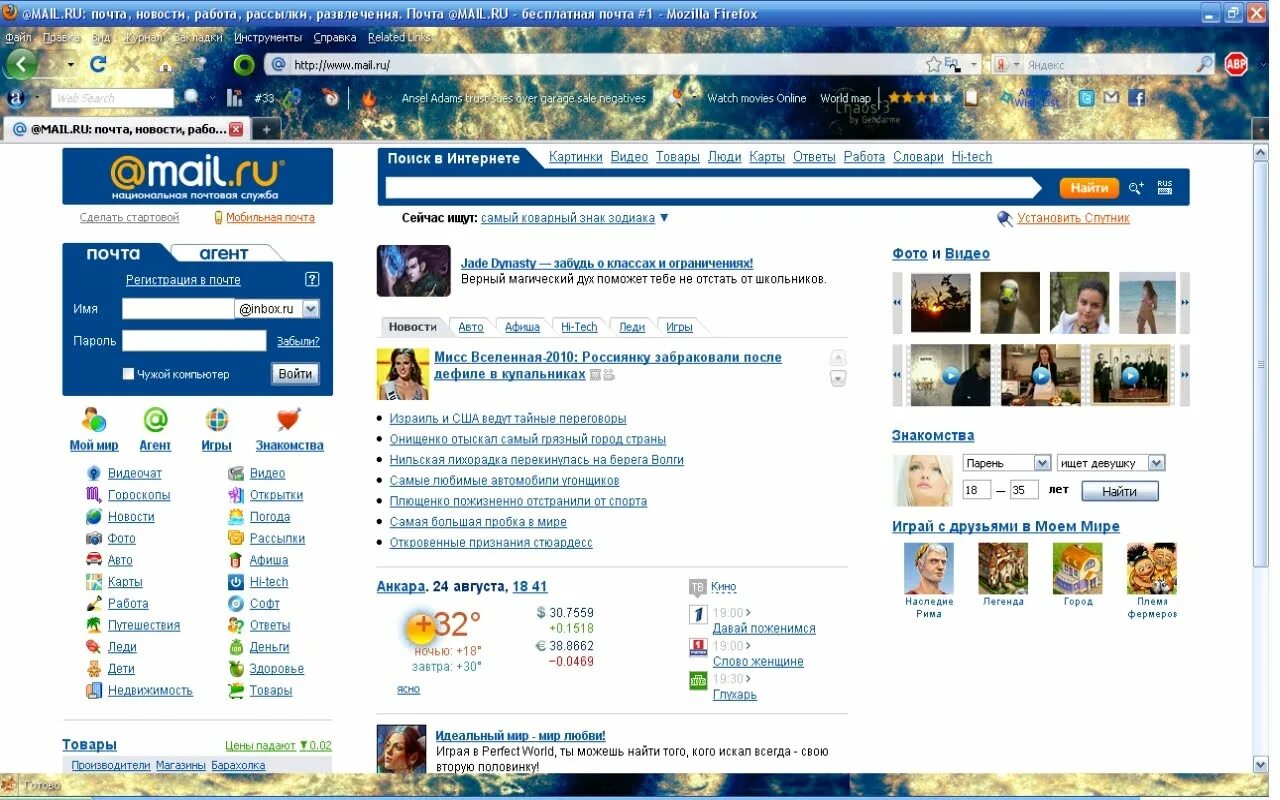Open the Легенда game icon
1280x800 pixels.
(1003, 569)
